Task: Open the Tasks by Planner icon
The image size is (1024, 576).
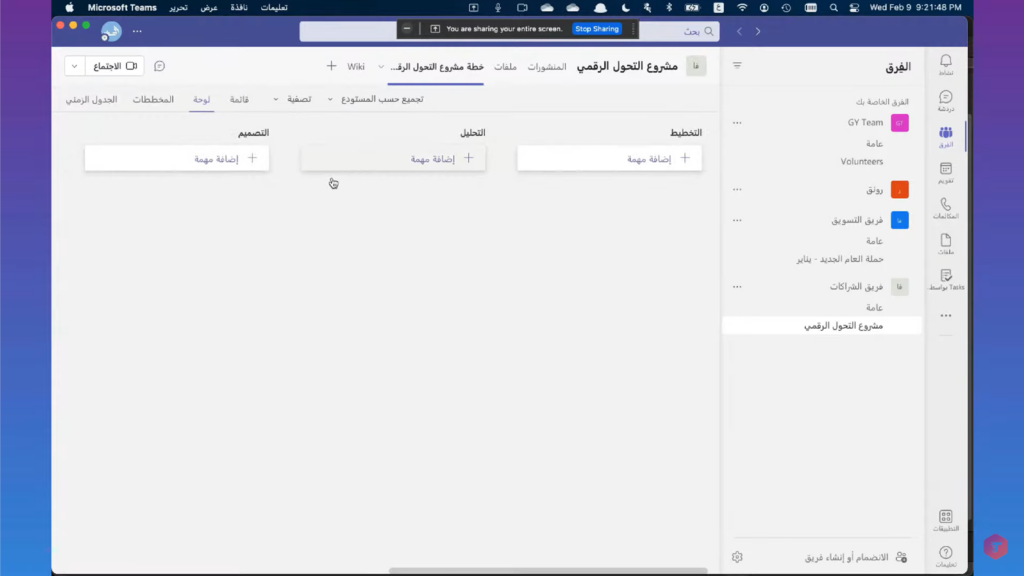Action: pos(946,279)
